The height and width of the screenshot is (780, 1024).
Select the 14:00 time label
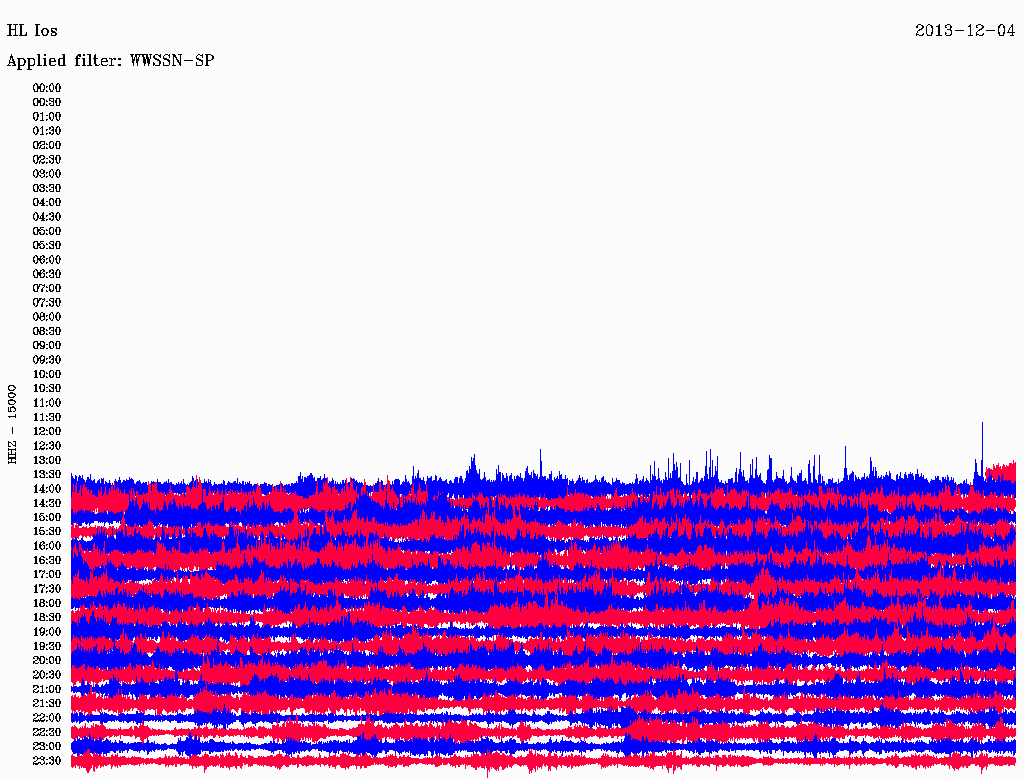point(47,489)
